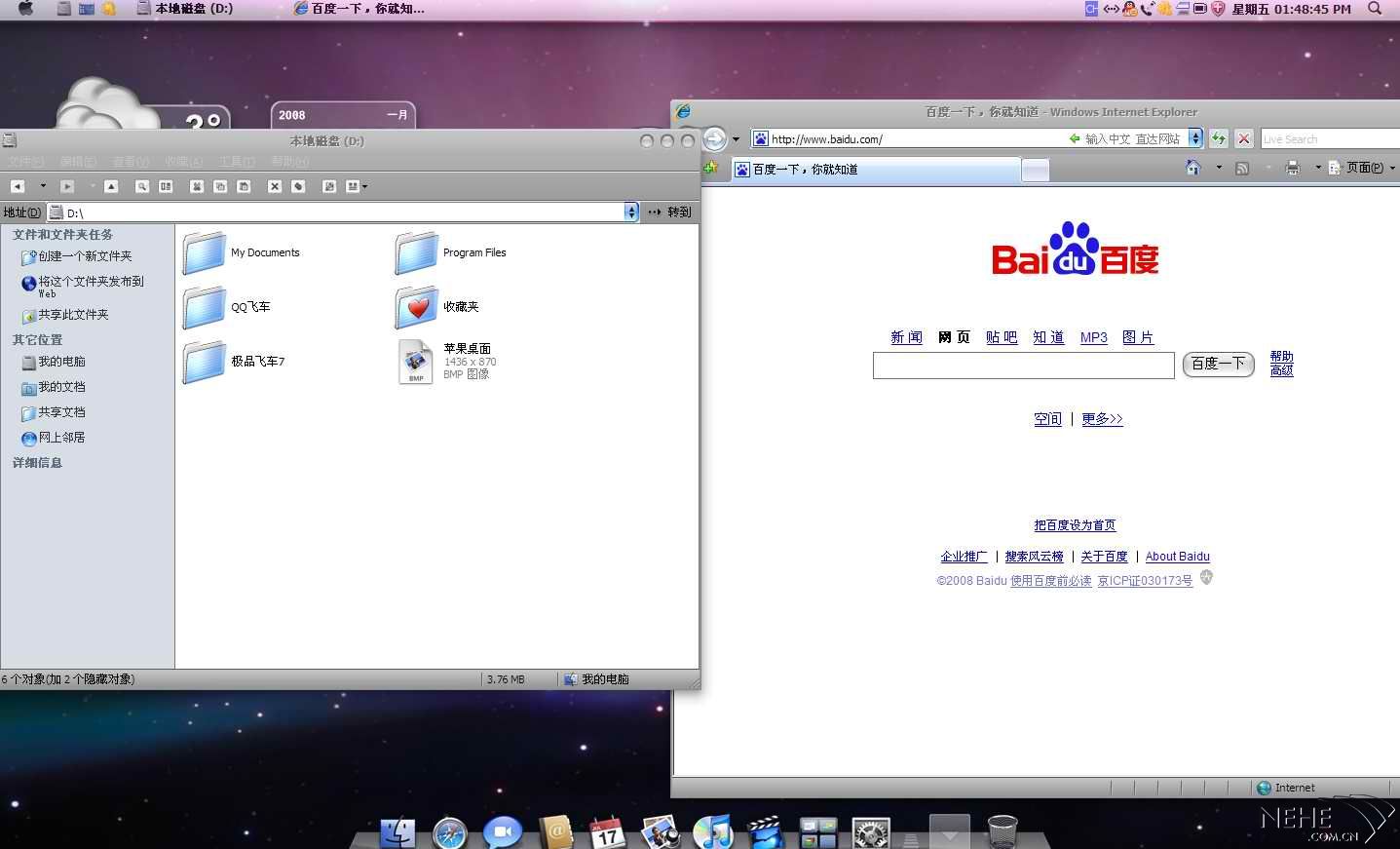The image size is (1400, 849).
Task: Expand the IE address bar dropdown
Action: pyautogui.click(x=1195, y=138)
